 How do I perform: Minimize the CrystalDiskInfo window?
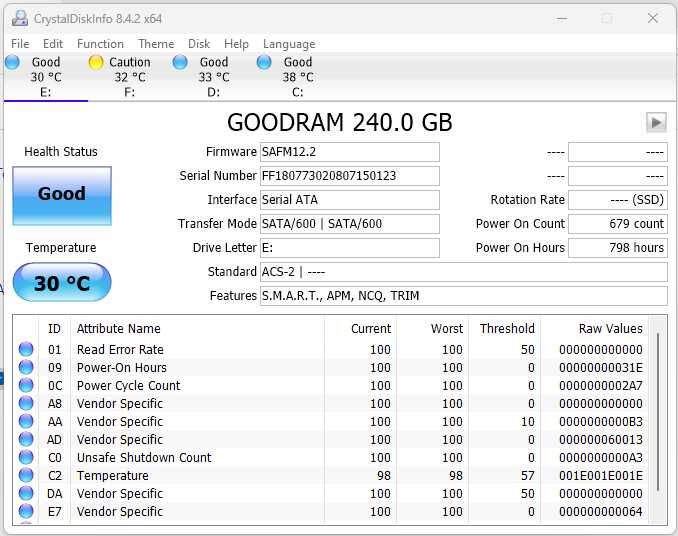(x=562, y=19)
